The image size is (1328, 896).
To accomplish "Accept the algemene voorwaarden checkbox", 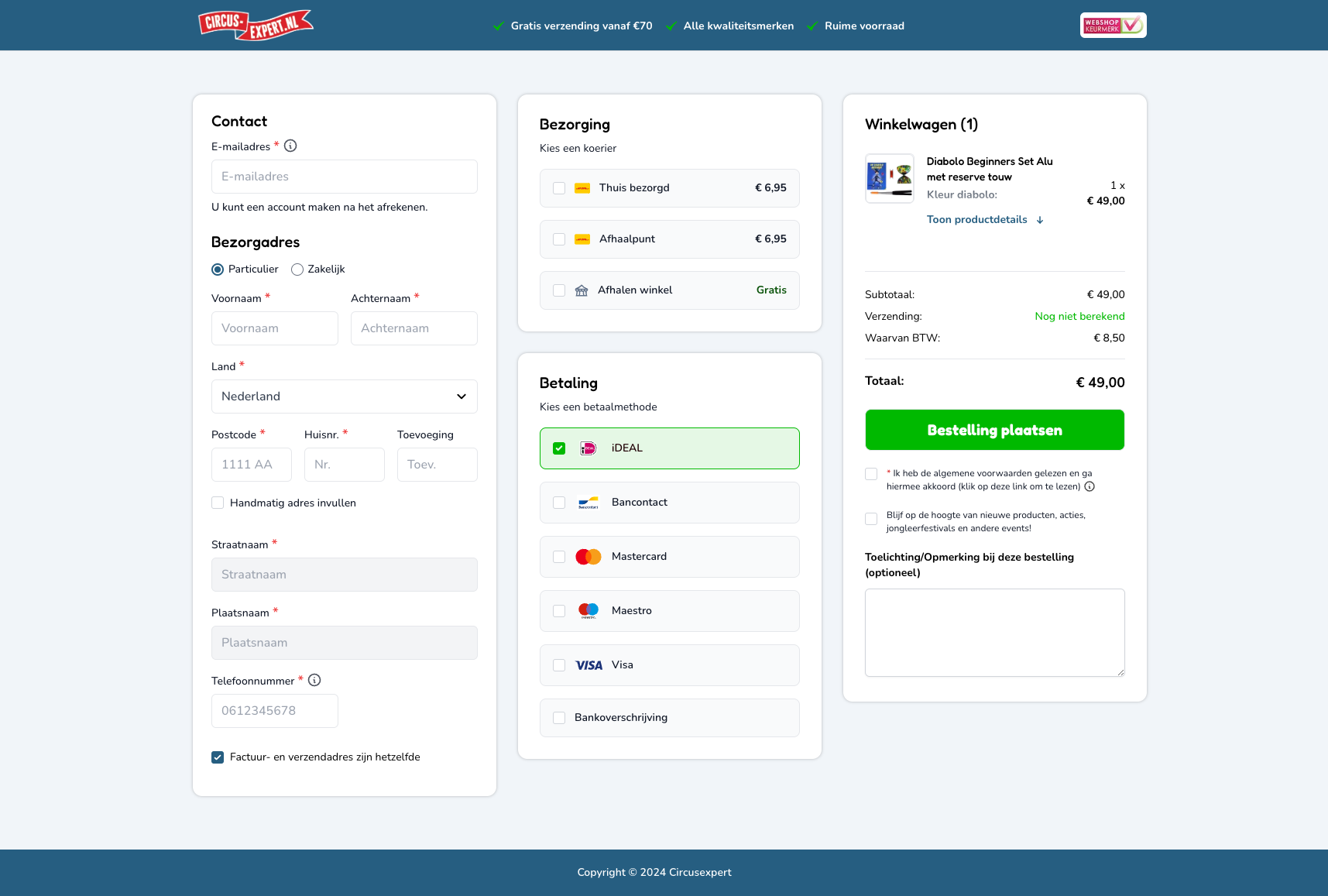I will pos(871,474).
